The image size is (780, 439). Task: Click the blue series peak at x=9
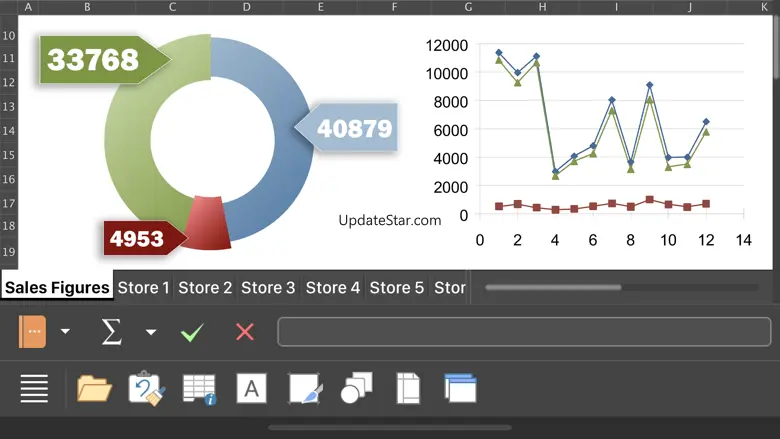(x=650, y=86)
